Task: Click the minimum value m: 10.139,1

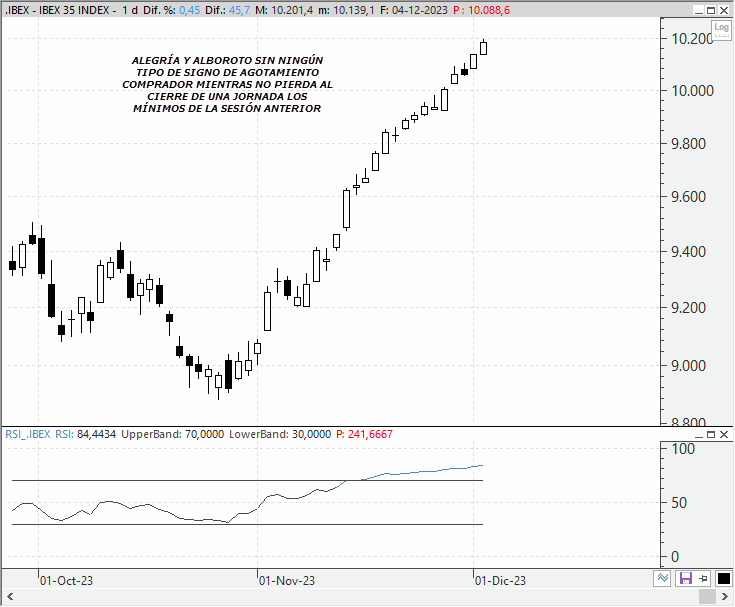Action: coord(346,10)
